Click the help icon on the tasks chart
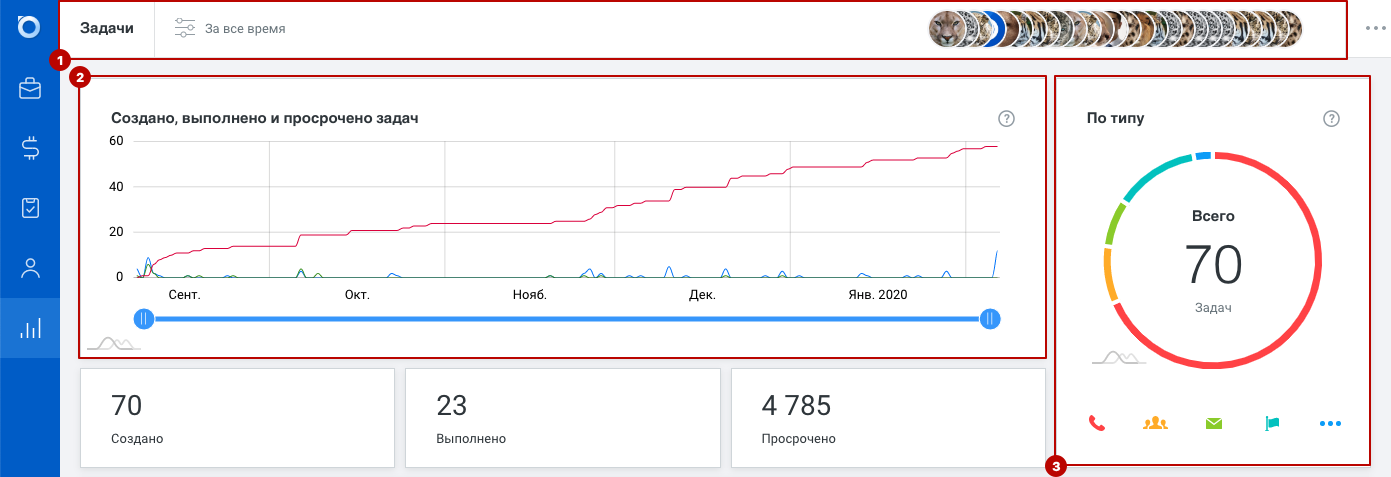Image resolution: width=1391 pixels, height=477 pixels. (1007, 118)
